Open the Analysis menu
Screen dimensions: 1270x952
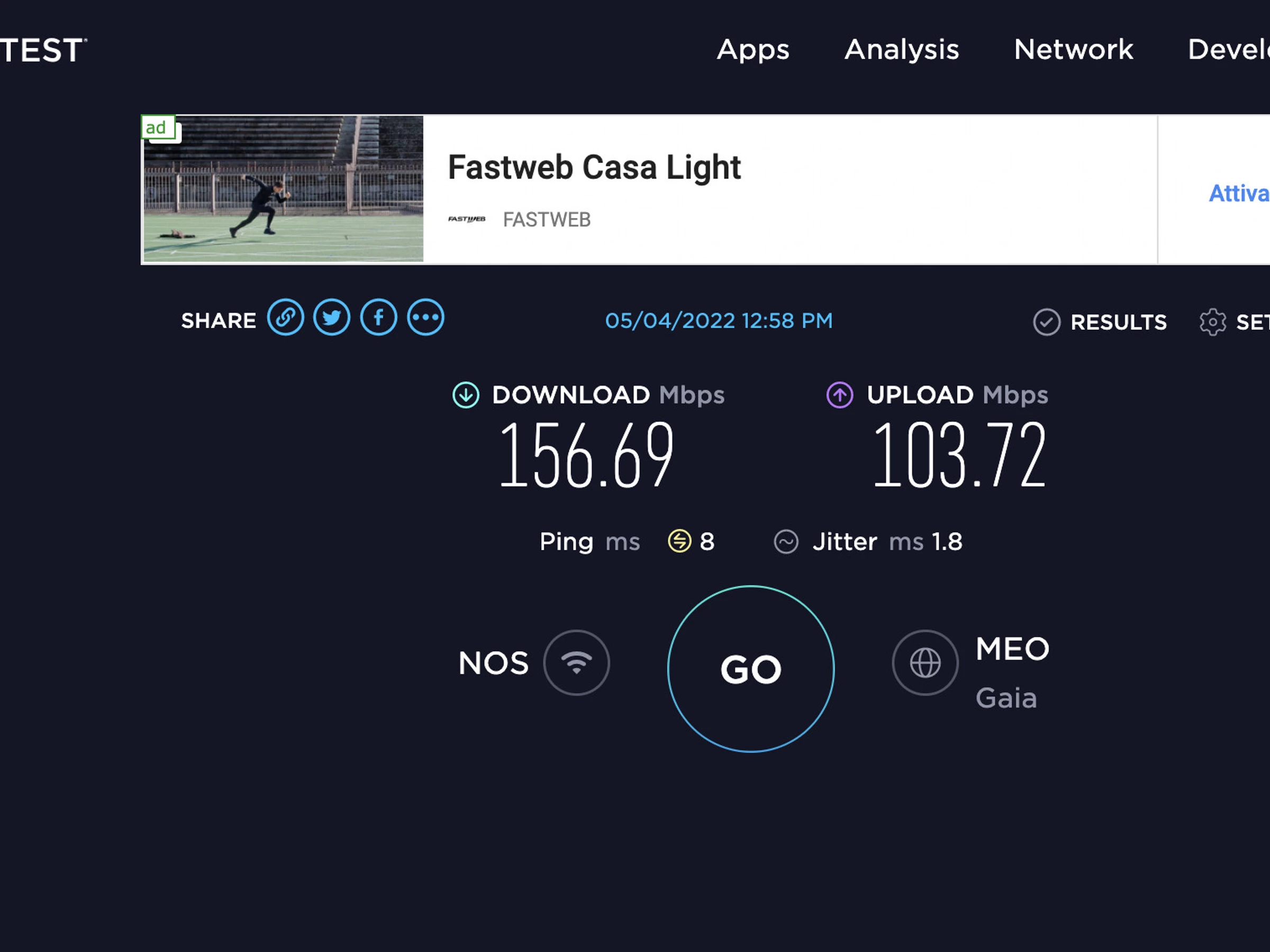point(901,49)
